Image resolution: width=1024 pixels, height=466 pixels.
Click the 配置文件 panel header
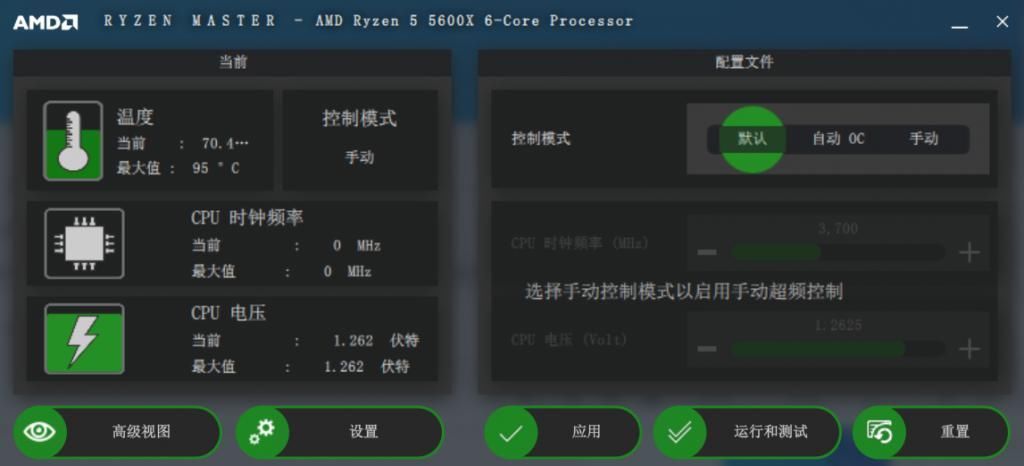744,63
